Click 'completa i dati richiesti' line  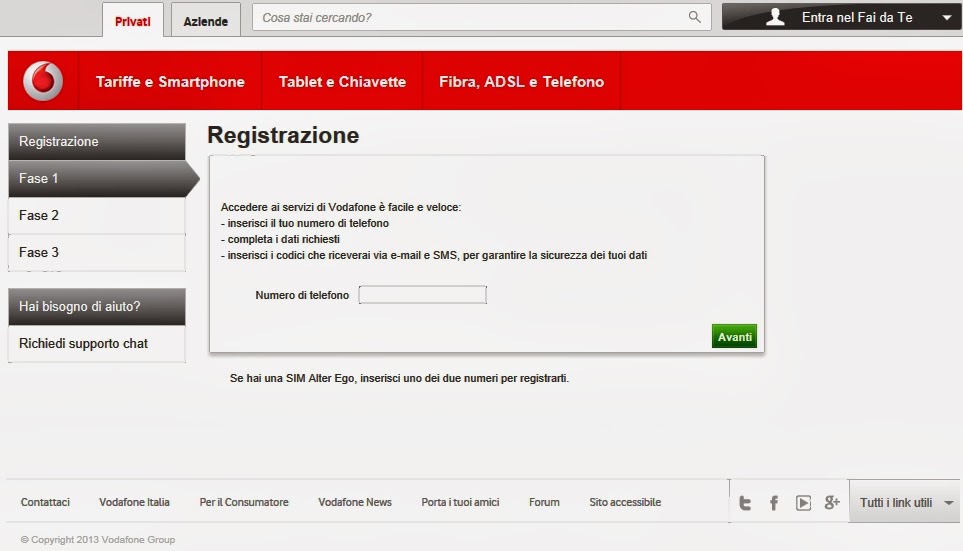[280, 239]
